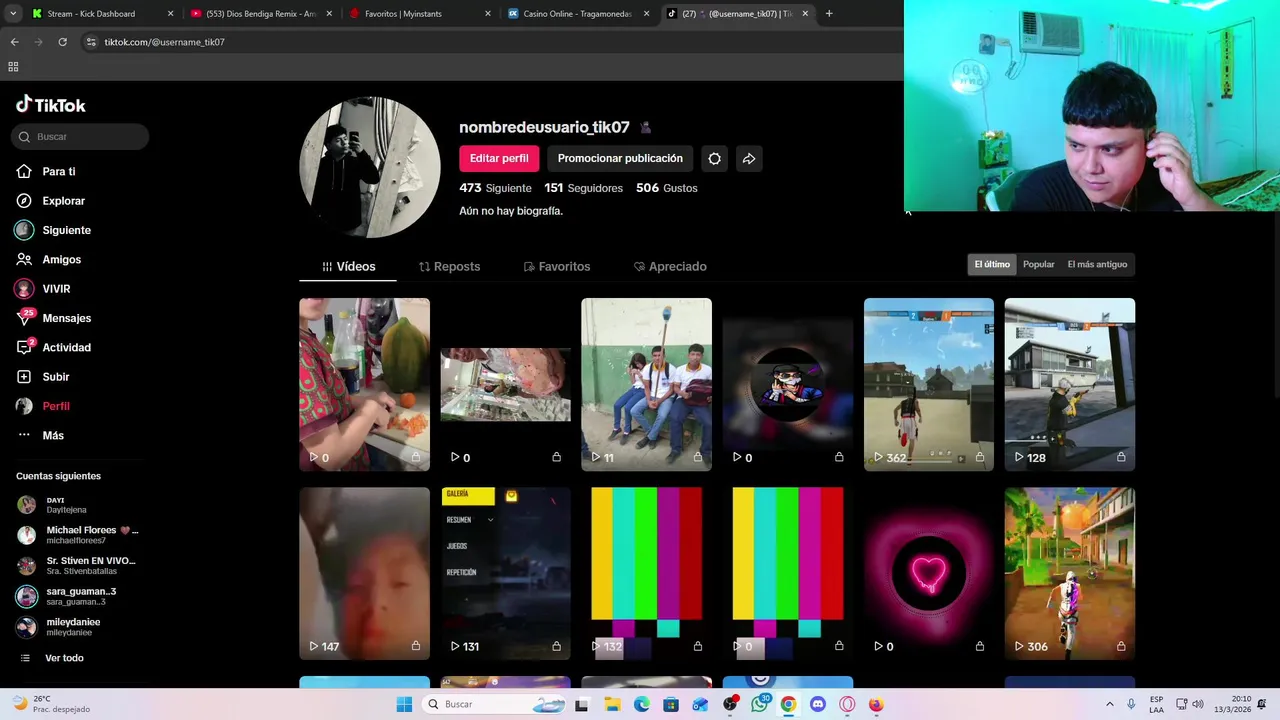Reload the TikTok page
Viewport: 1280px width, 720px height.
click(x=62, y=42)
